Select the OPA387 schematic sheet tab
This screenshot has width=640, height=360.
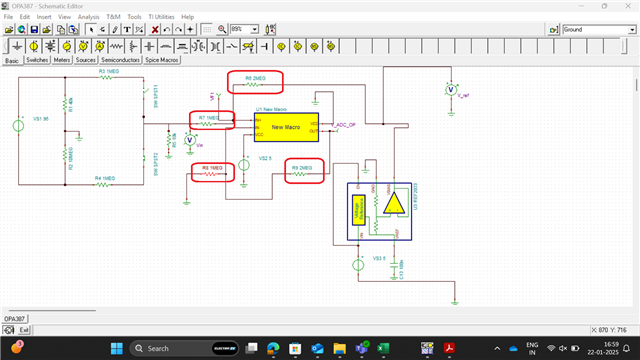pyautogui.click(x=15, y=319)
